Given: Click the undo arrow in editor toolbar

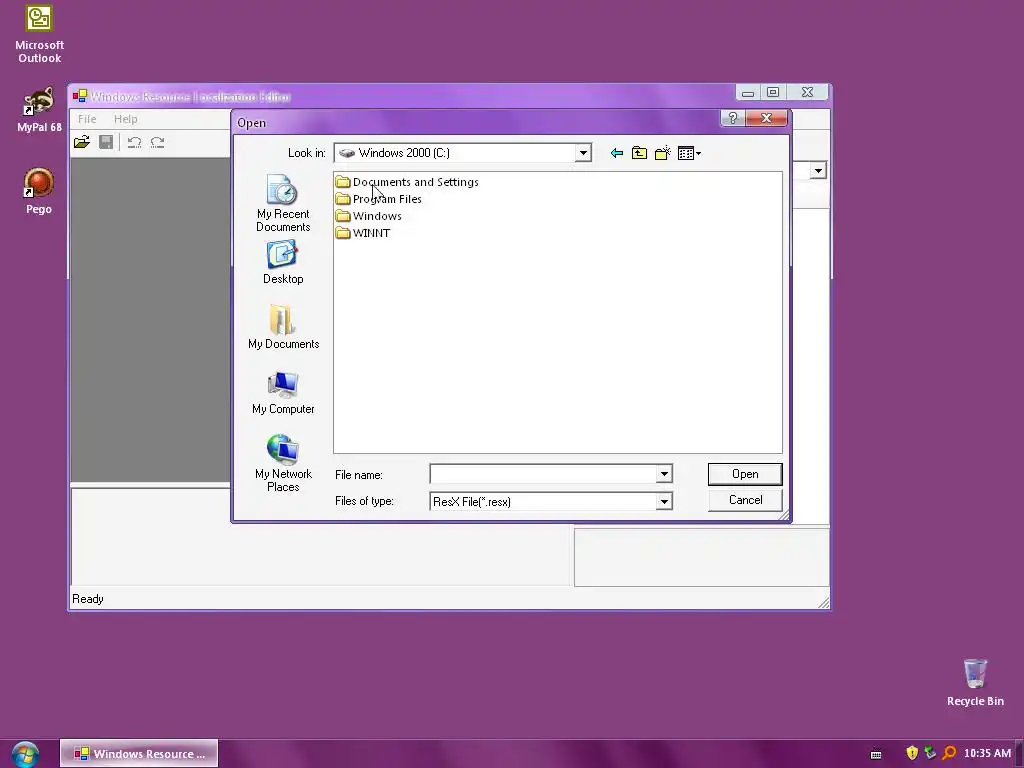Looking at the screenshot, I should 135,142.
